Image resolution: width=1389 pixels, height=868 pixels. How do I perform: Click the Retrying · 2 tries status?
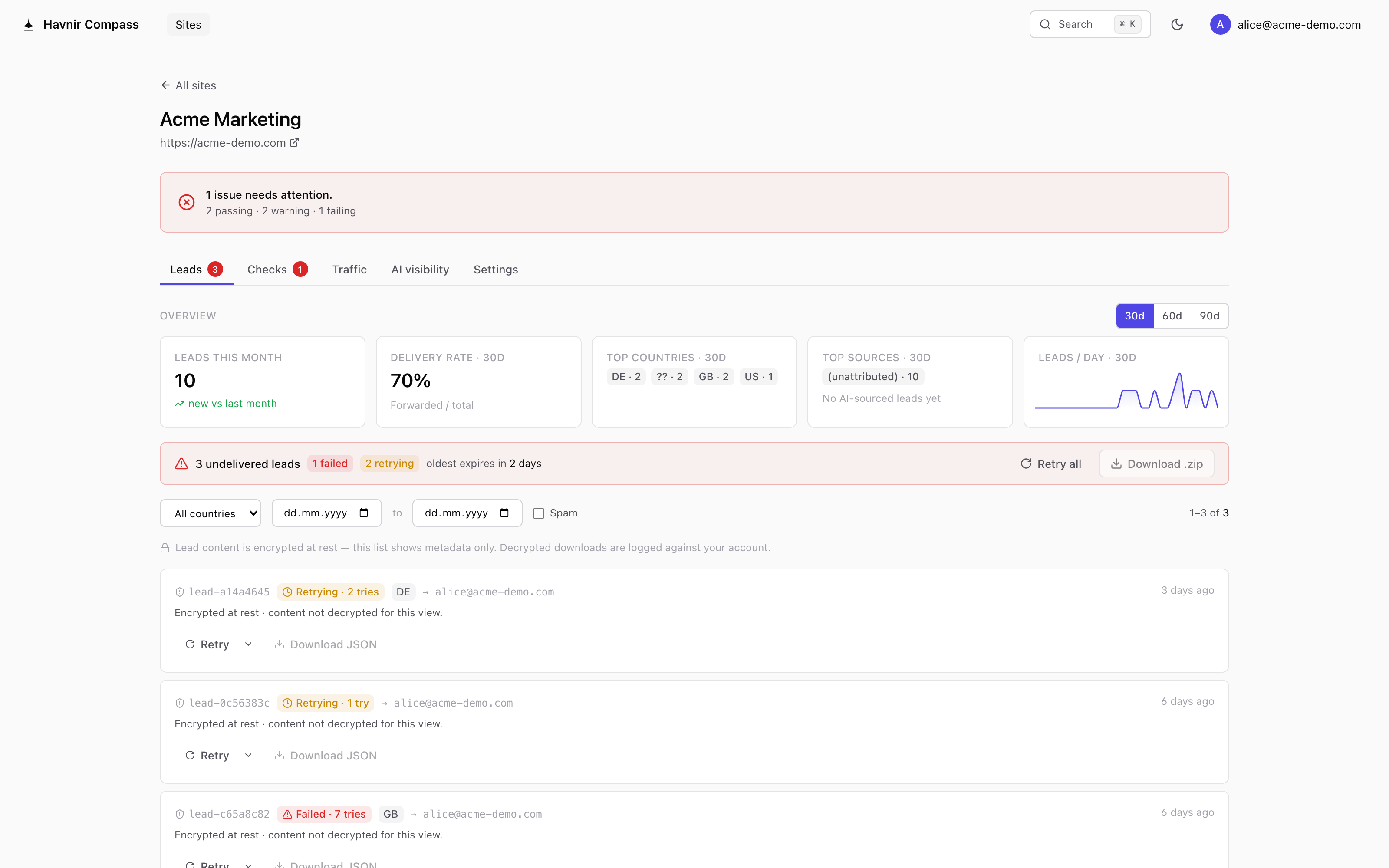pos(331,592)
